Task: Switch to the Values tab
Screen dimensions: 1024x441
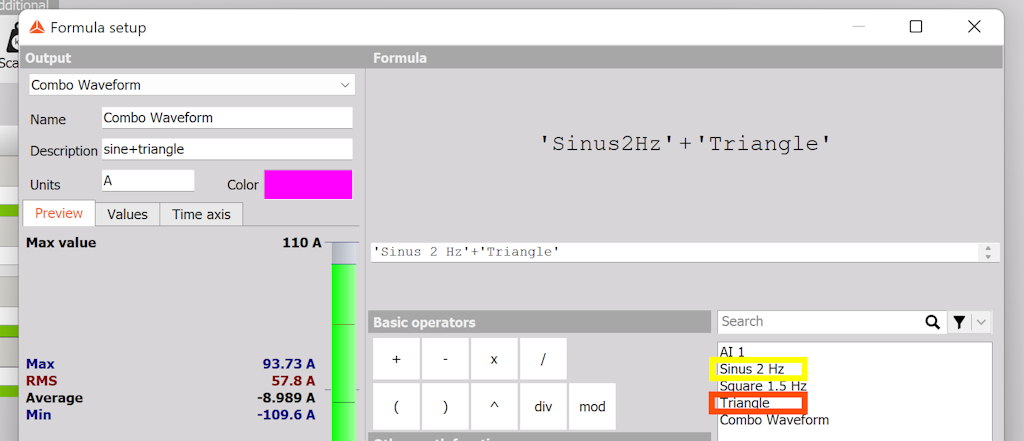Action: pyautogui.click(x=127, y=214)
